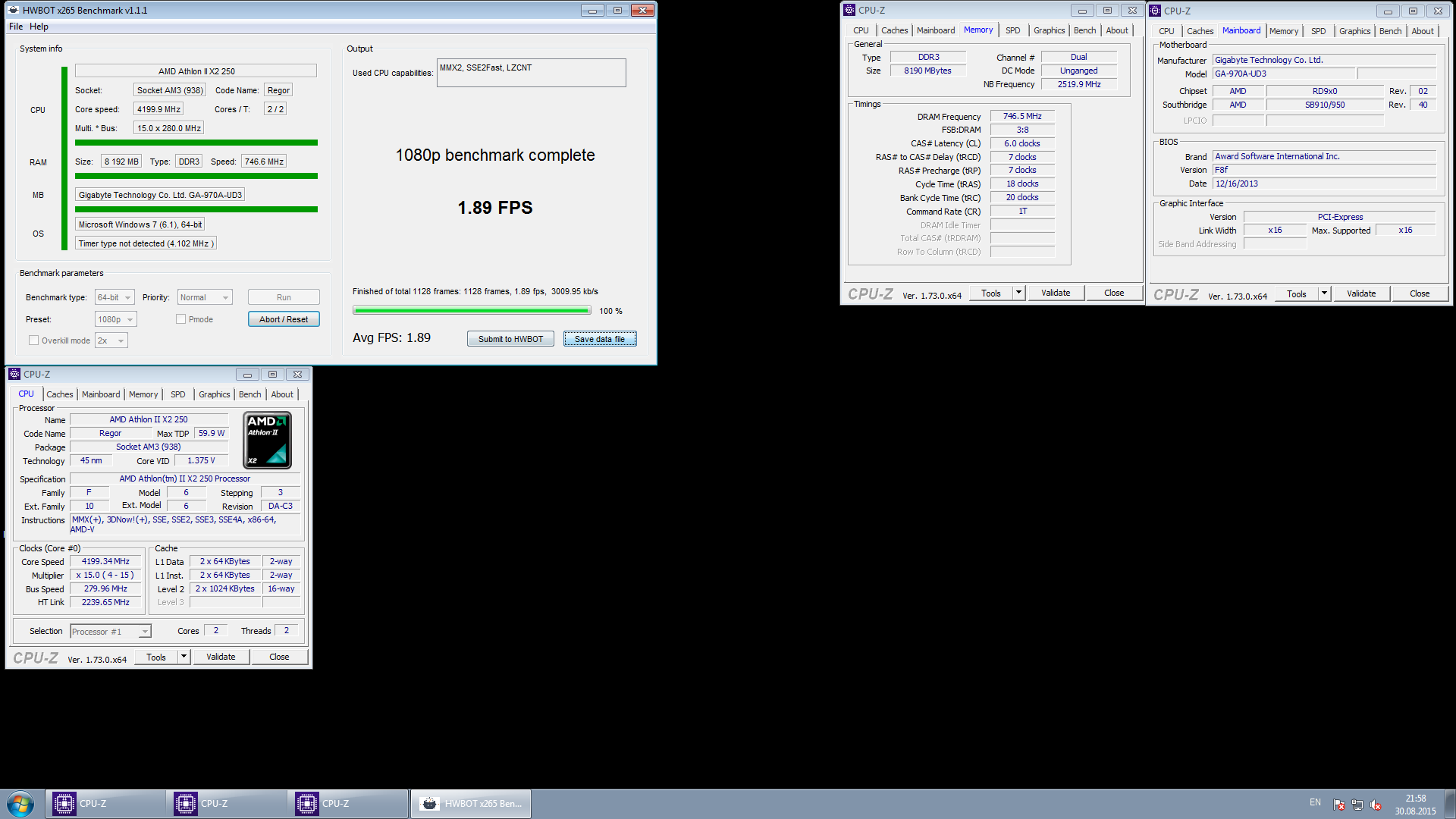Close the HWBOT x265 Benchmark window
Image resolution: width=1456 pixels, height=819 pixels.
coord(642,10)
